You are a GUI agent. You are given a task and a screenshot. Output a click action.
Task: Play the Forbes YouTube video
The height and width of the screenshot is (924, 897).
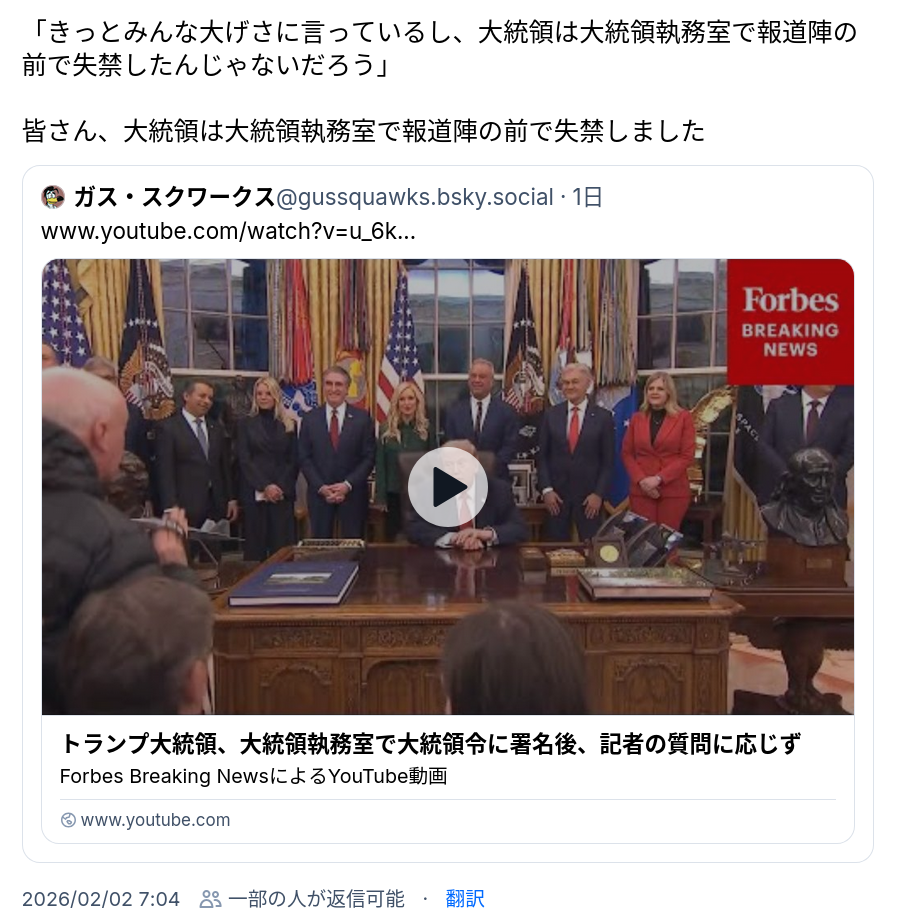coord(447,487)
